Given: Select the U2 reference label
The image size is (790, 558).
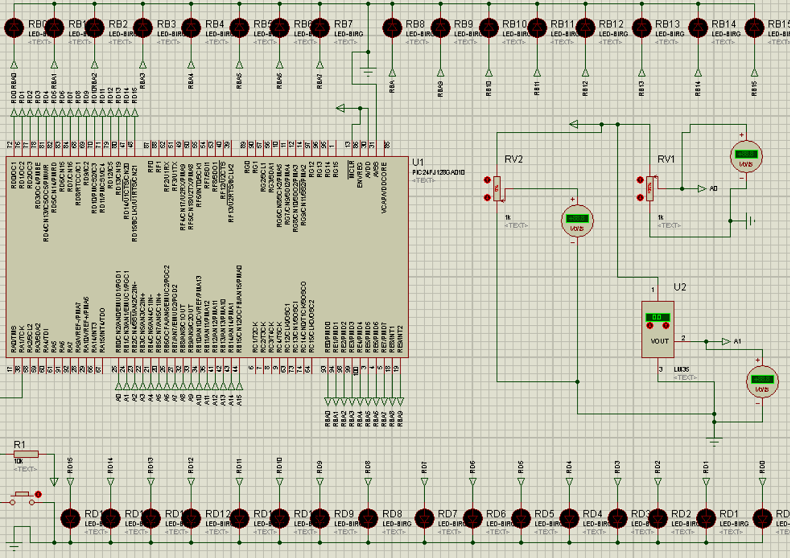Looking at the screenshot, I should (x=680, y=288).
